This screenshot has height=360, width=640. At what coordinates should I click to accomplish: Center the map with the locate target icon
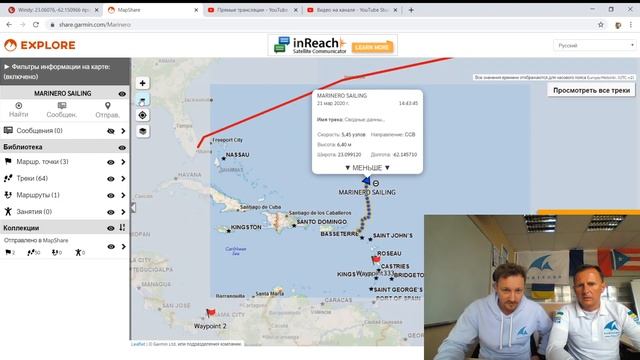(x=142, y=115)
